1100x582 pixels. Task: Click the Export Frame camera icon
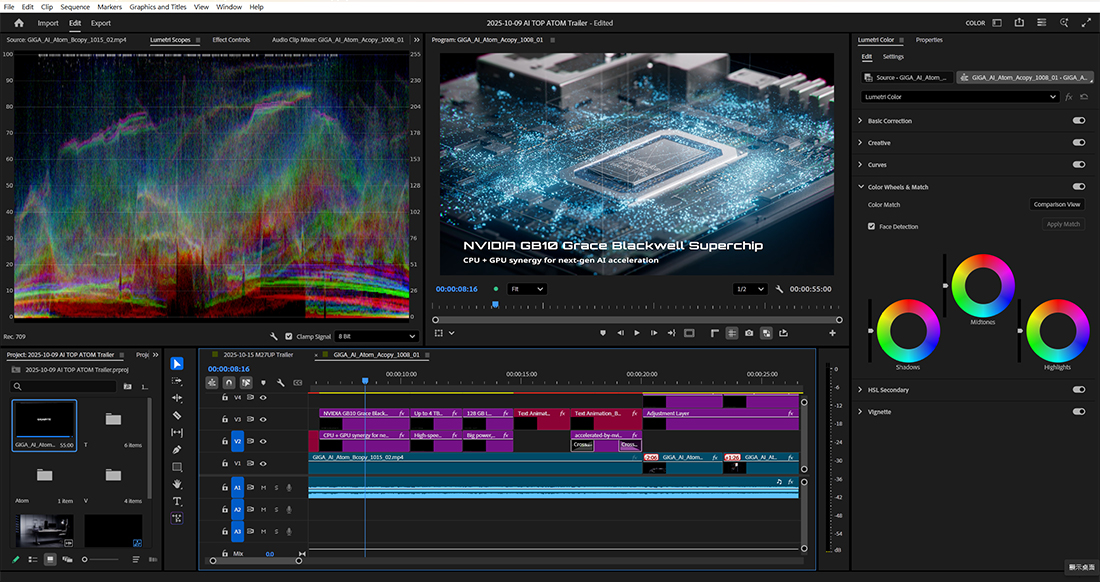pyautogui.click(x=748, y=333)
